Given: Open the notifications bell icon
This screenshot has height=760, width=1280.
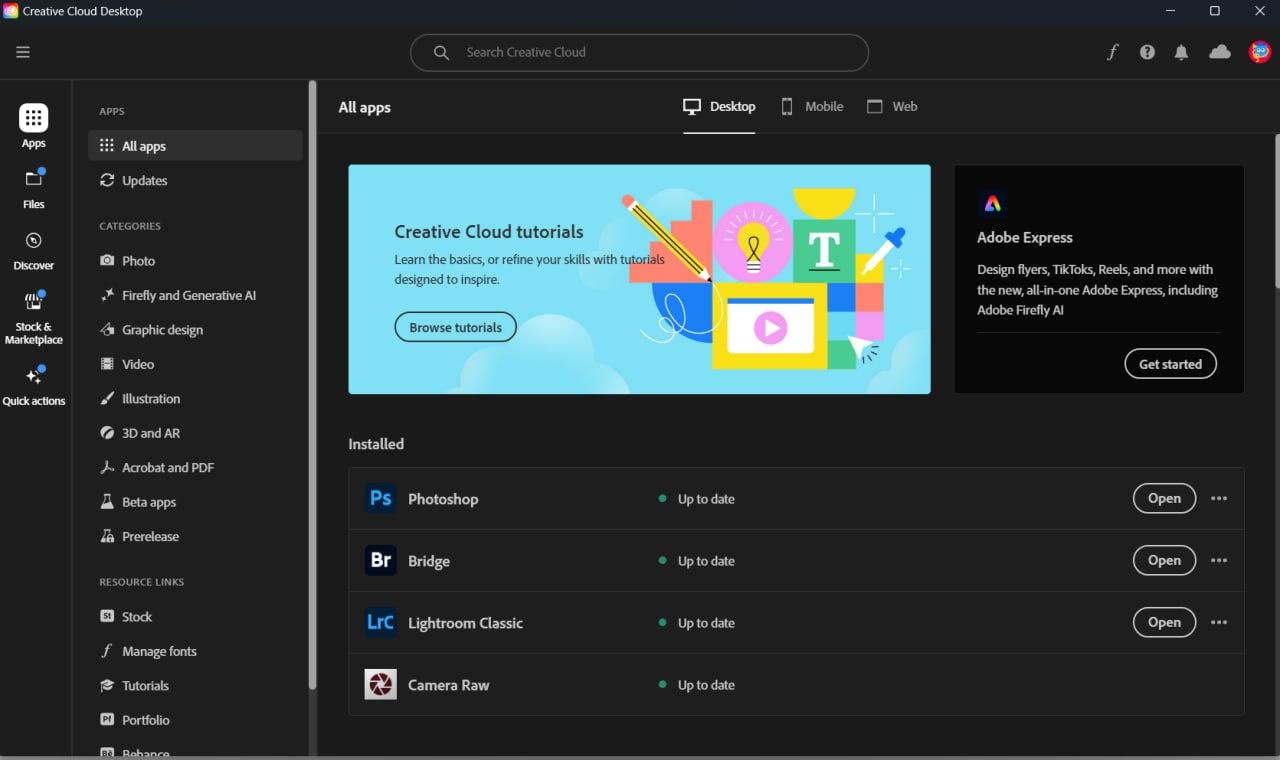Looking at the screenshot, I should tap(1181, 52).
